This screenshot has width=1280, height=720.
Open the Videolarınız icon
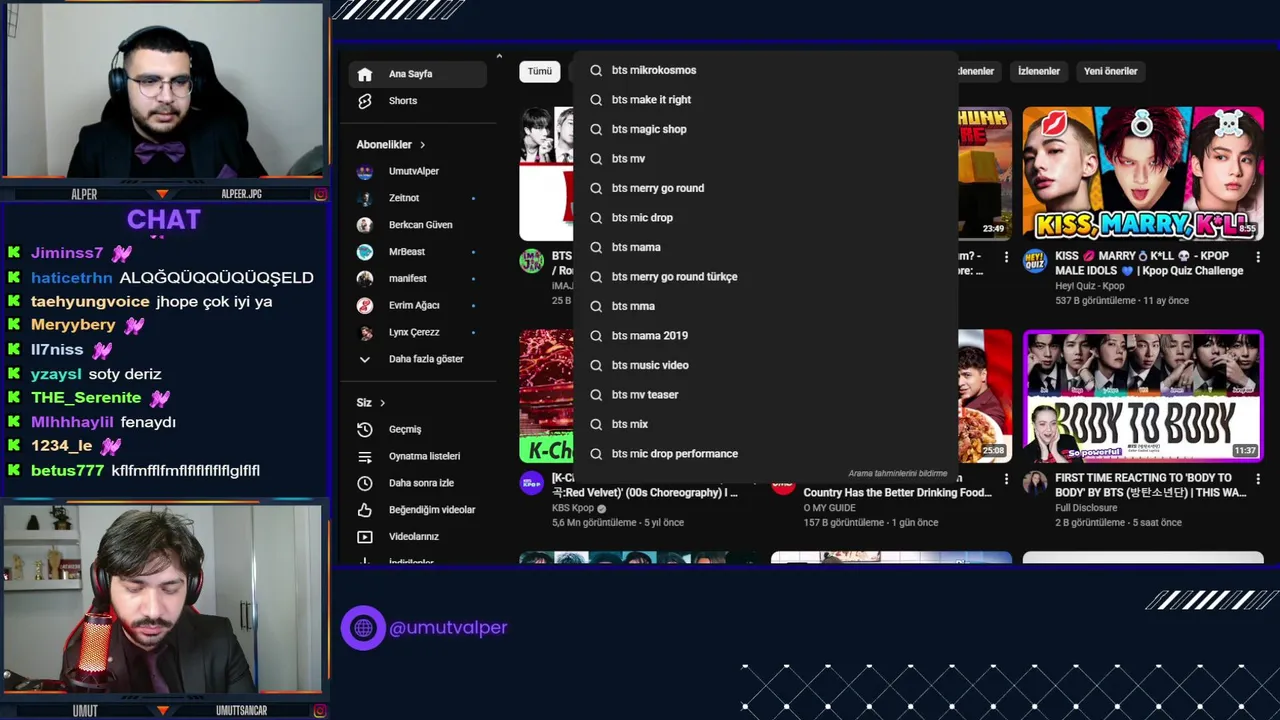pyautogui.click(x=365, y=537)
